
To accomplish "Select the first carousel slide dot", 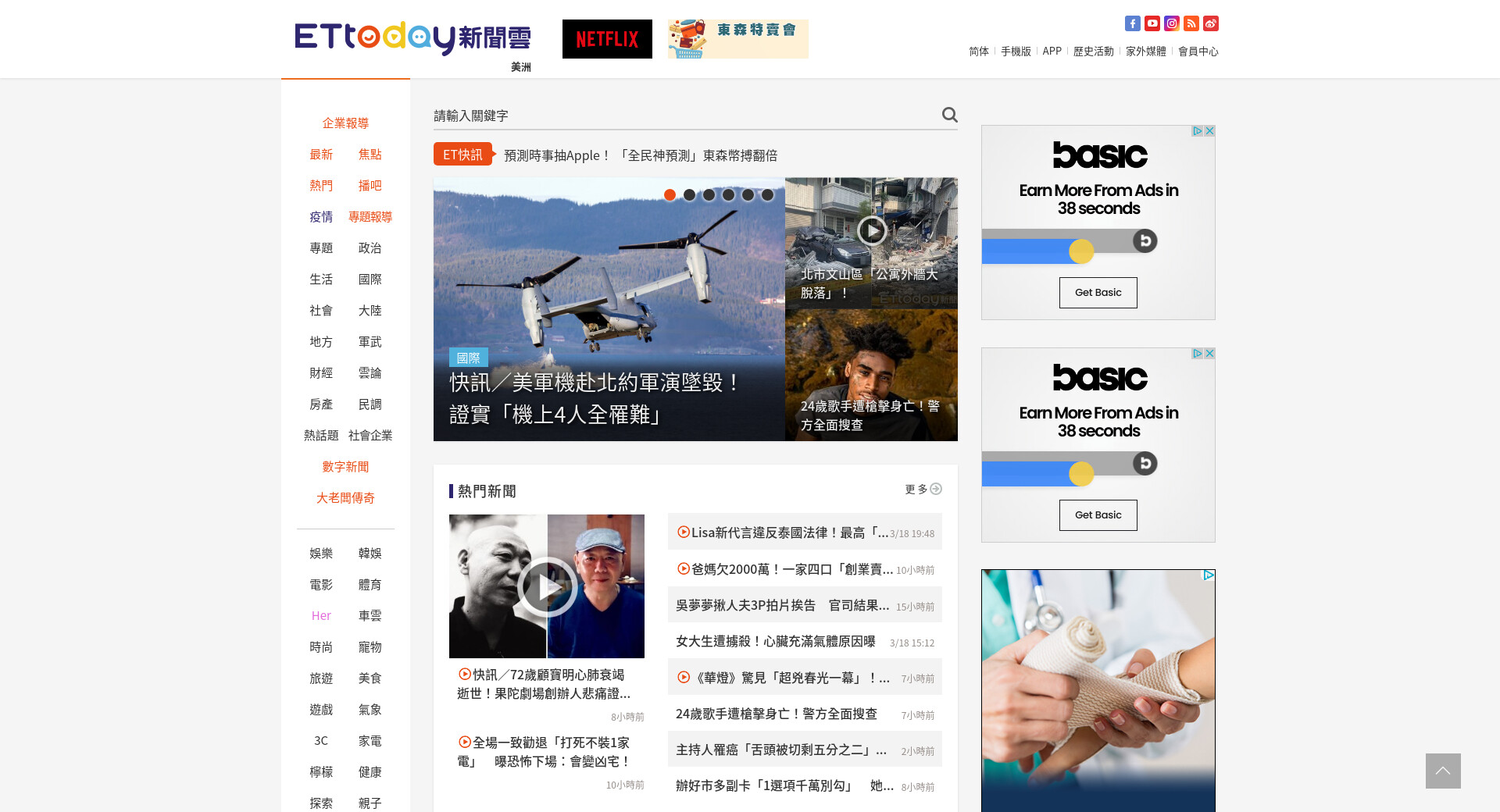I will (670, 195).
